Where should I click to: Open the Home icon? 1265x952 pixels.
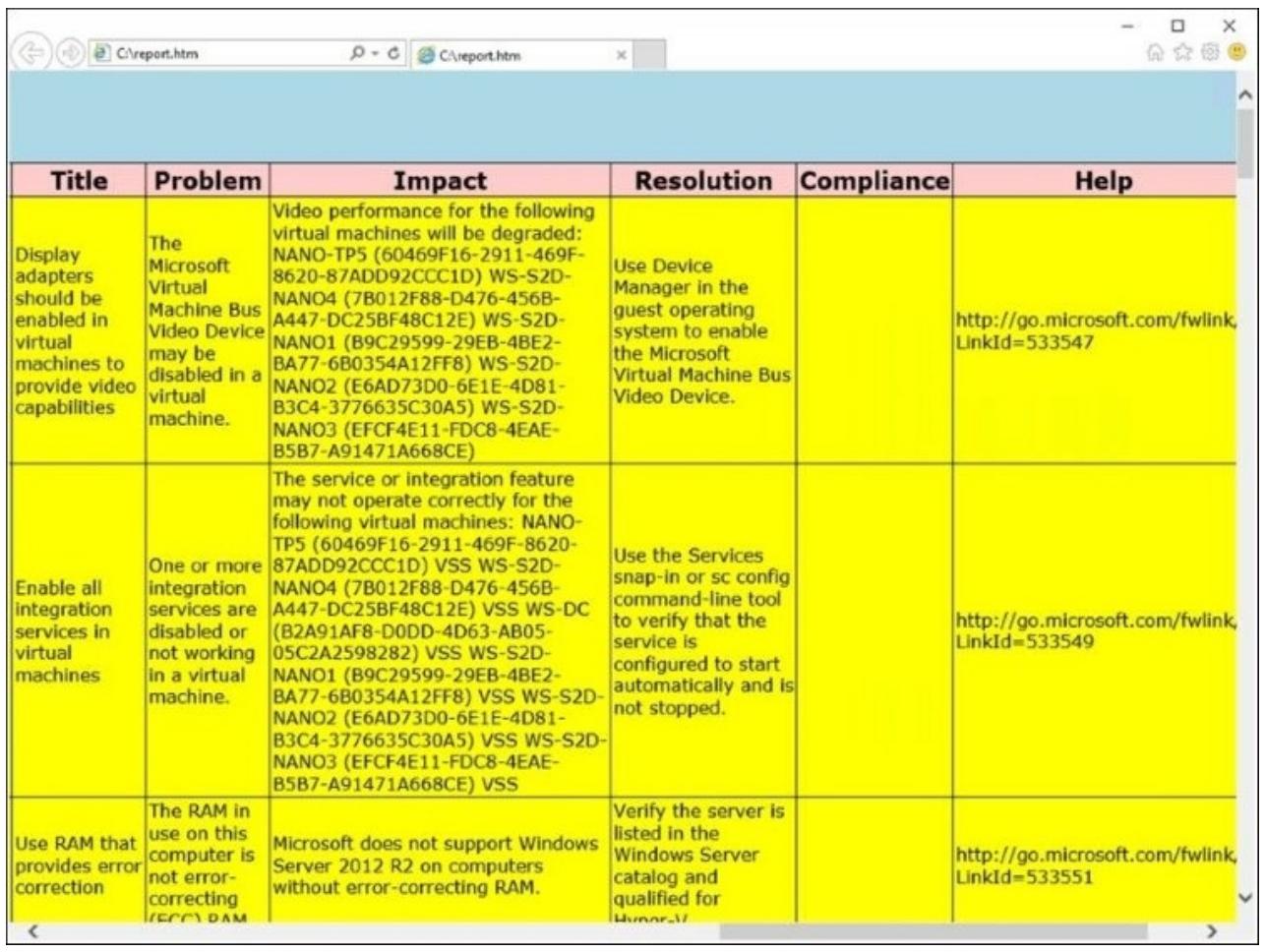point(1154,55)
